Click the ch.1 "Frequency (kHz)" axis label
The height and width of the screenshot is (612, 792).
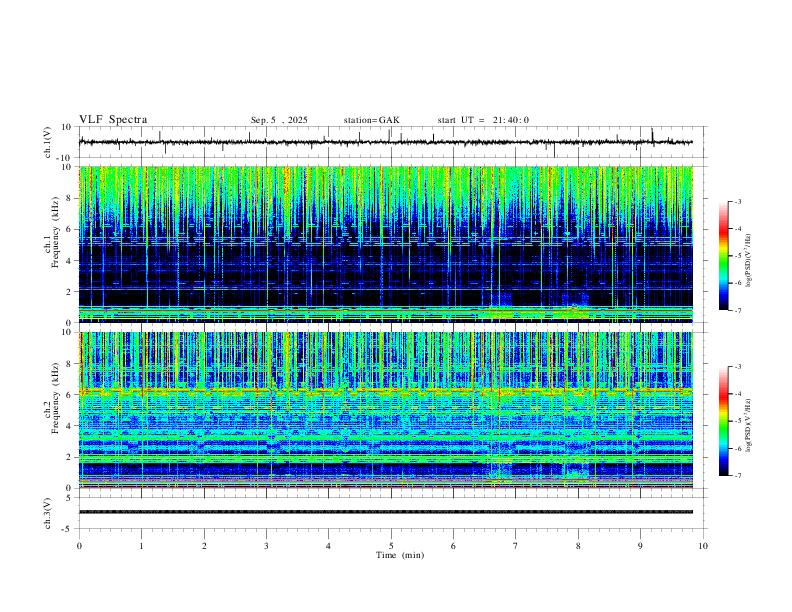(55, 233)
